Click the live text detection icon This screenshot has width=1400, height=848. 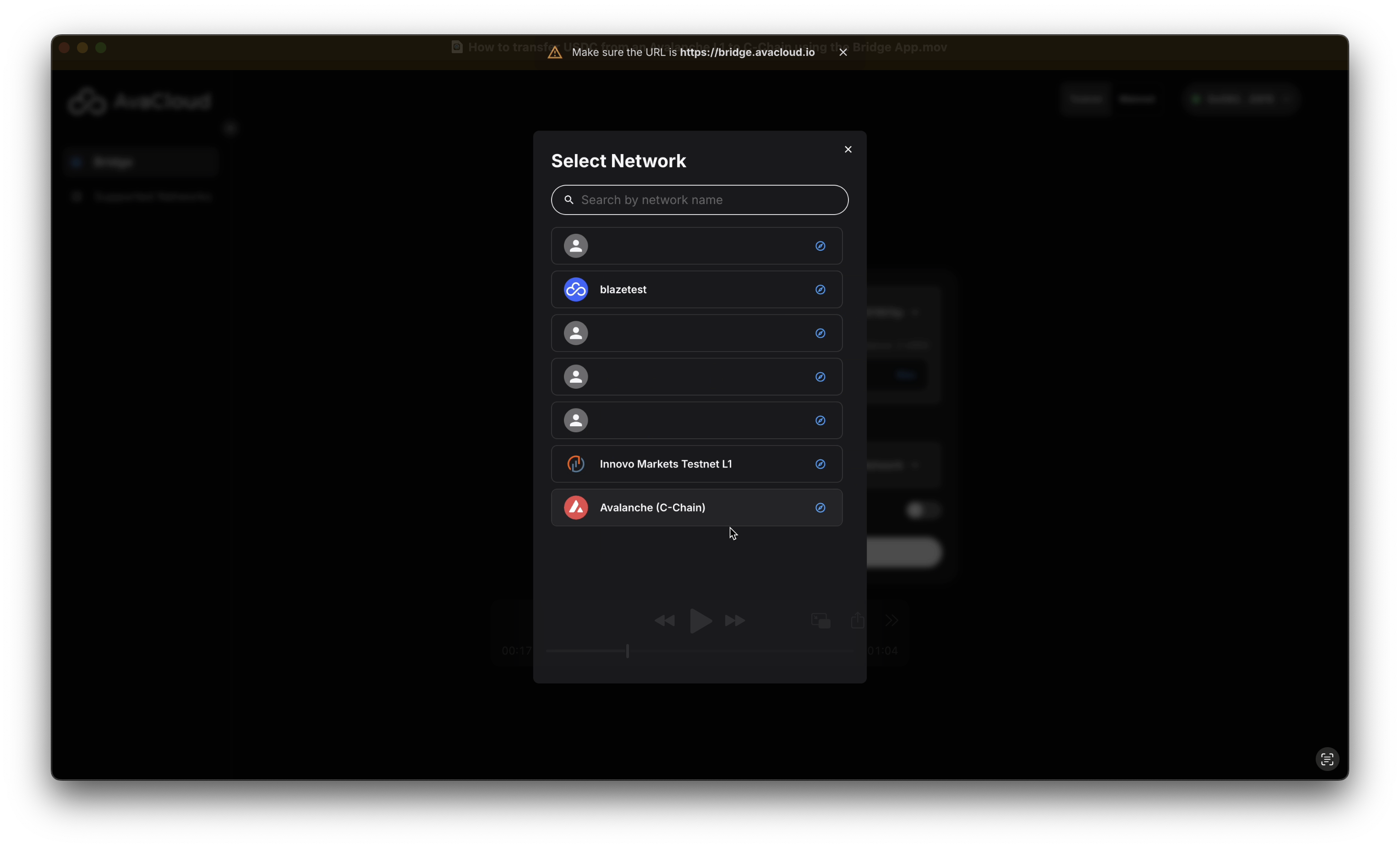click(x=1327, y=760)
